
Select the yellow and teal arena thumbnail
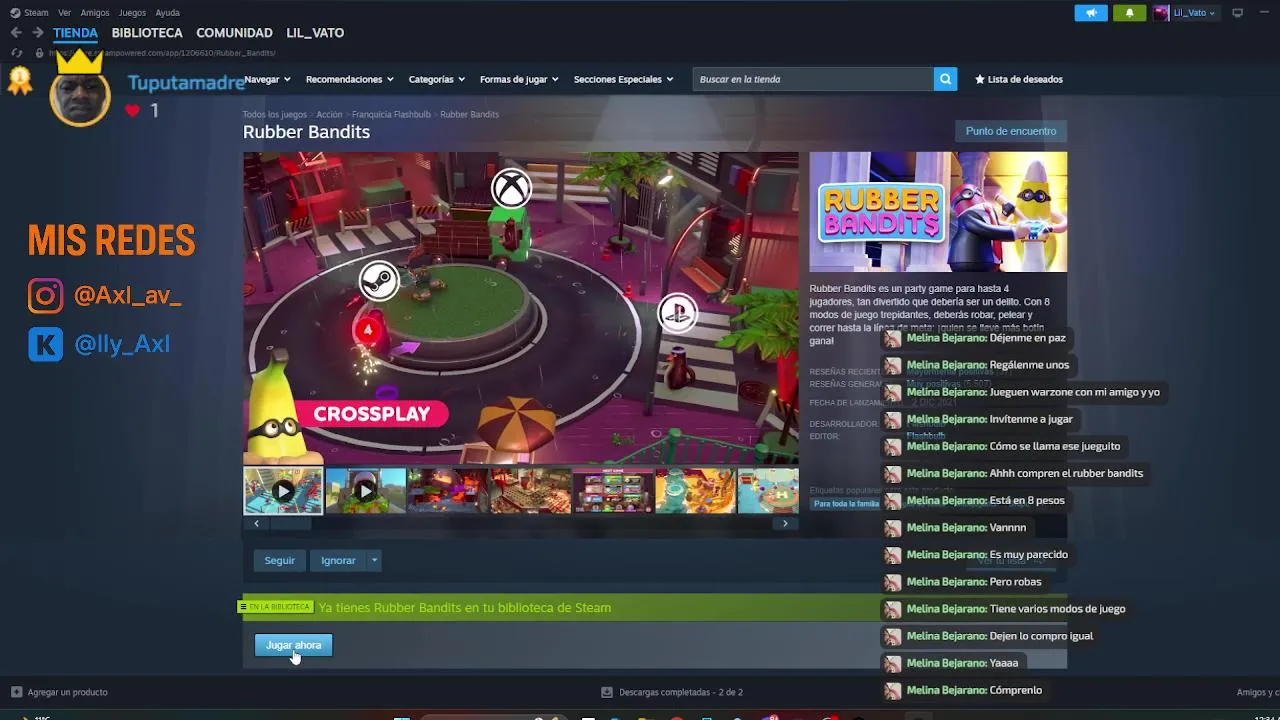point(695,491)
